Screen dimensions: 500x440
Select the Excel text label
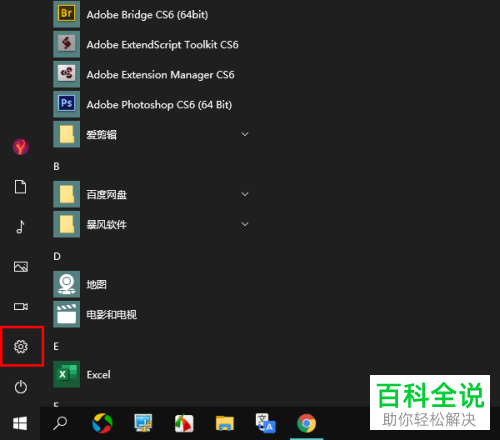(98, 375)
